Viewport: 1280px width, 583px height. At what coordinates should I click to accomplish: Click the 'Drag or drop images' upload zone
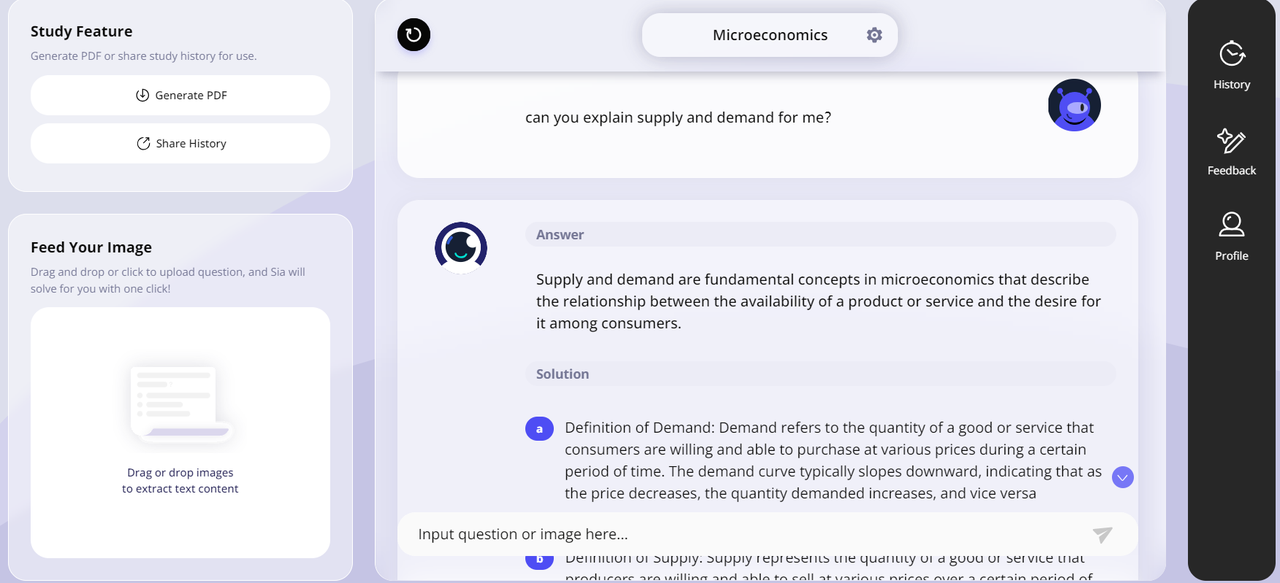(180, 432)
